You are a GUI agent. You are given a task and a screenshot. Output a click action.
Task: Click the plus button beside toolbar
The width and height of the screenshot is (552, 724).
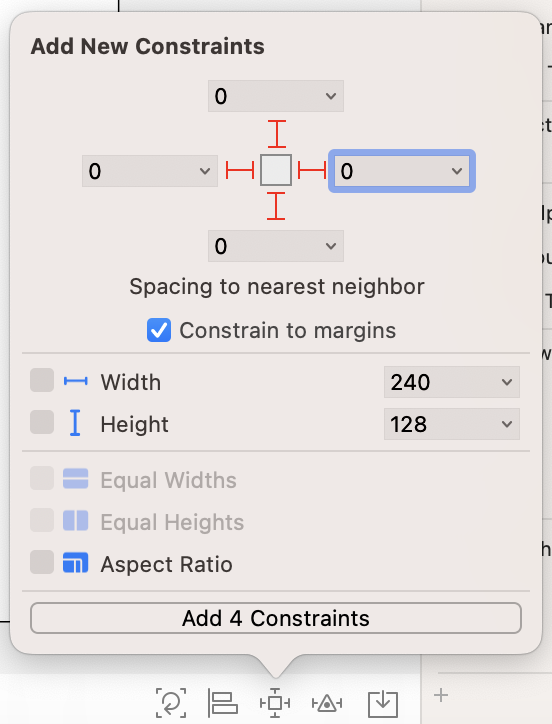click(441, 695)
